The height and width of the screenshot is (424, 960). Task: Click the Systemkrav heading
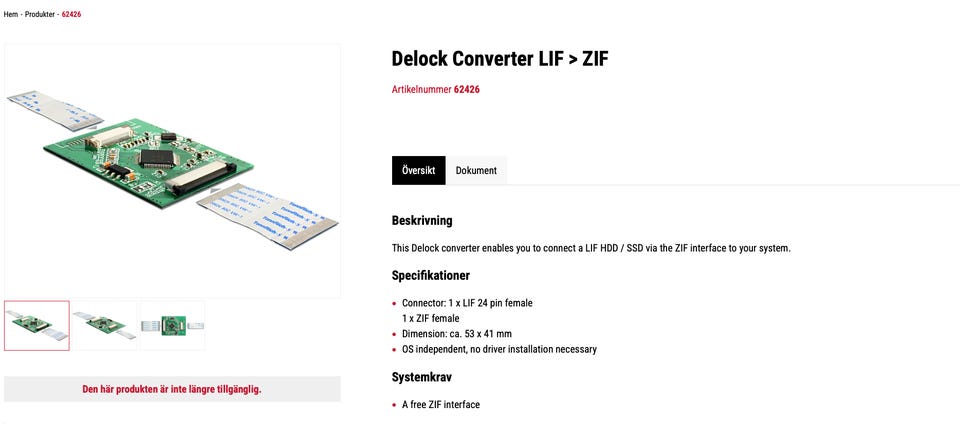[422, 377]
